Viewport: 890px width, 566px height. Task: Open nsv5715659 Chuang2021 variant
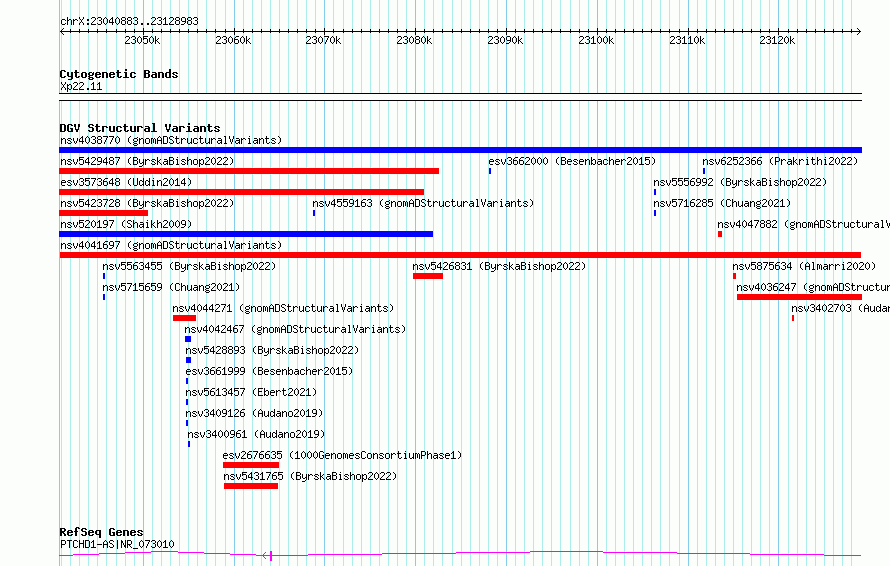(171, 287)
